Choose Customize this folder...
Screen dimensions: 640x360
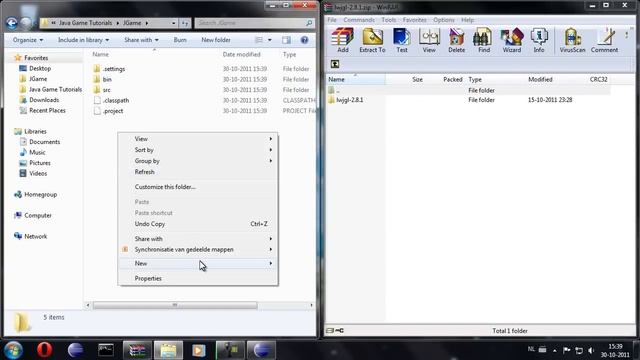[x=198, y=187]
